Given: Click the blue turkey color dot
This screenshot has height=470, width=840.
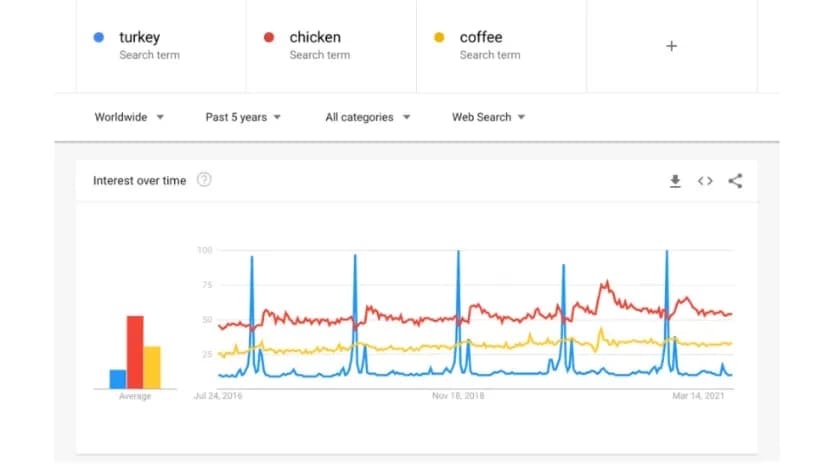Looking at the screenshot, I should click(x=99, y=38).
